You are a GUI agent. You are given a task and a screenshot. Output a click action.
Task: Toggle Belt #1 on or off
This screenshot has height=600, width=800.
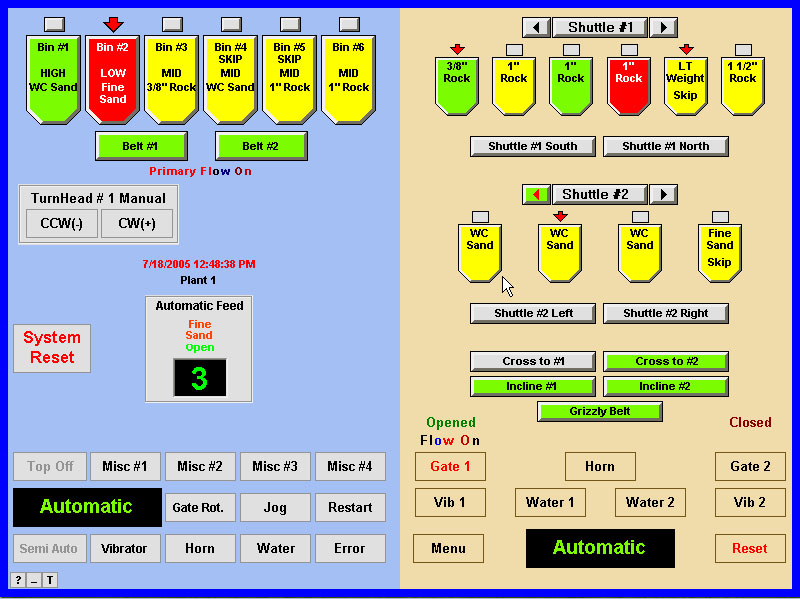point(140,146)
